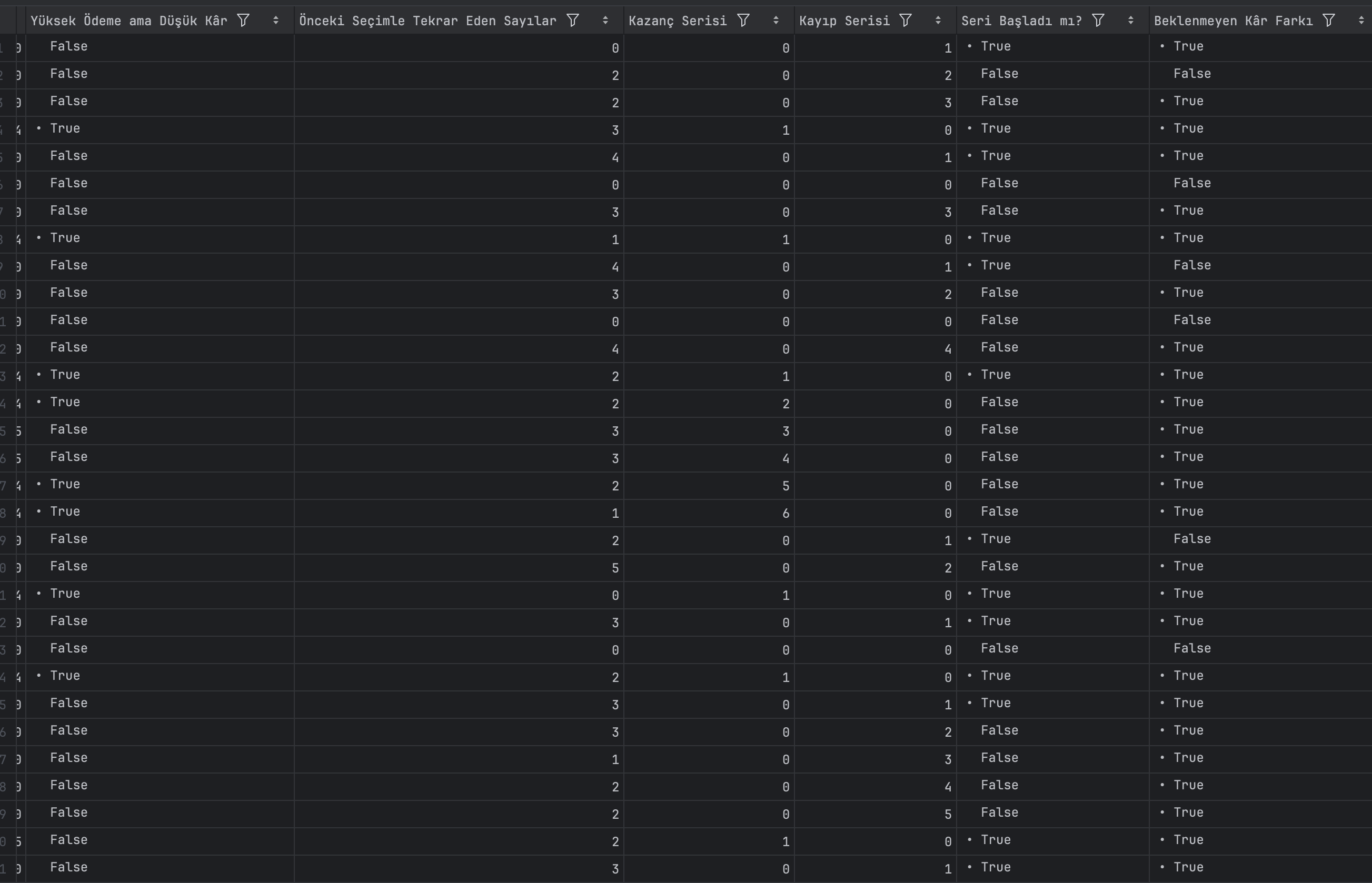Sort the Kazanç Serisi column
The height and width of the screenshot is (883, 1372).
point(776,21)
